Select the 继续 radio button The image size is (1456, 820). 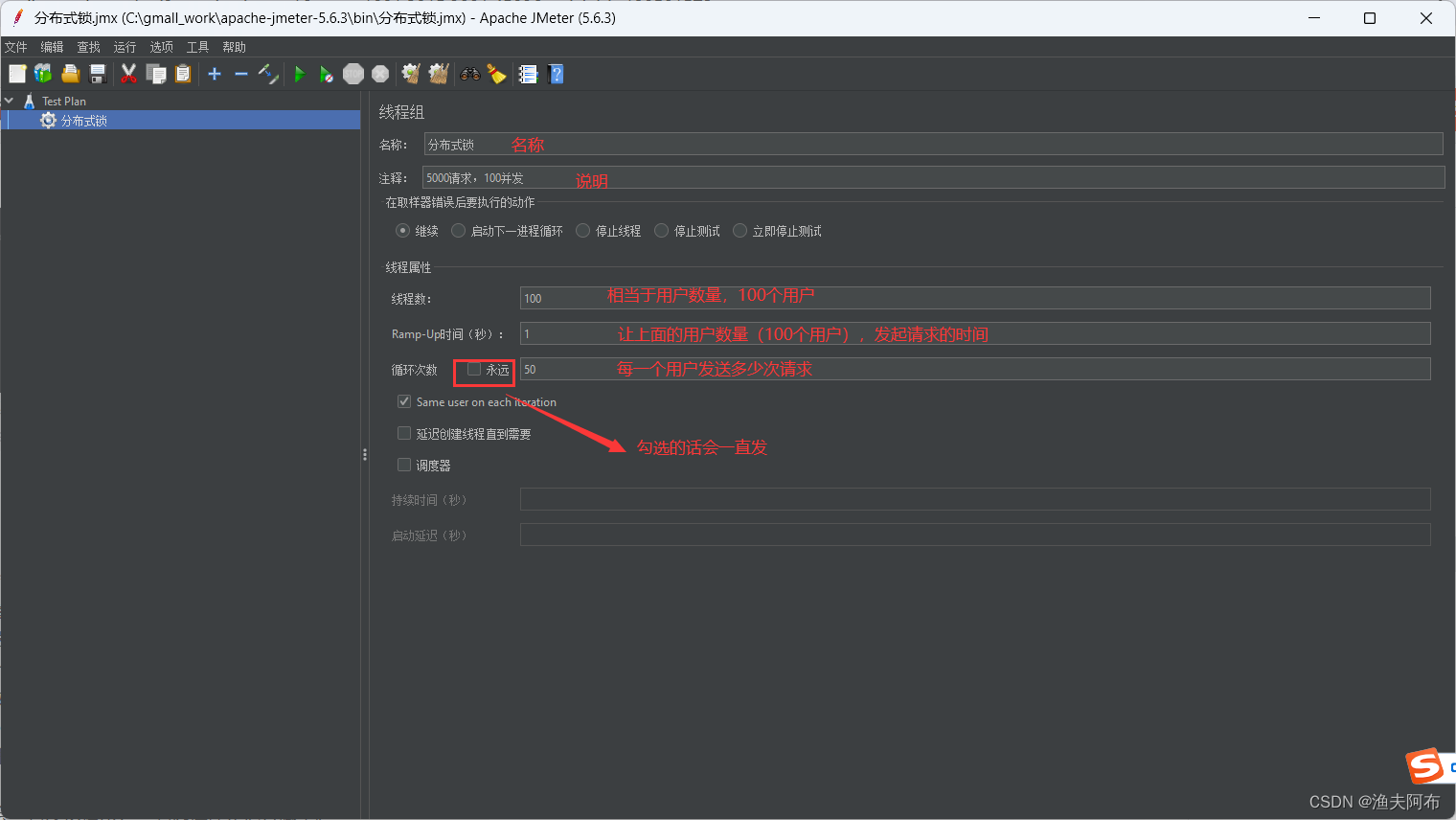(x=402, y=231)
